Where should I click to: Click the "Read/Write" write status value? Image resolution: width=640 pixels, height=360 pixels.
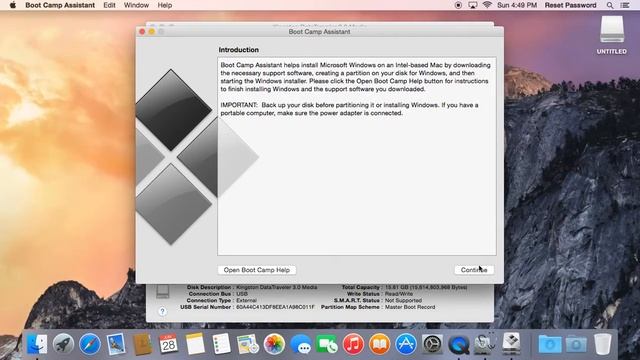click(x=399, y=294)
